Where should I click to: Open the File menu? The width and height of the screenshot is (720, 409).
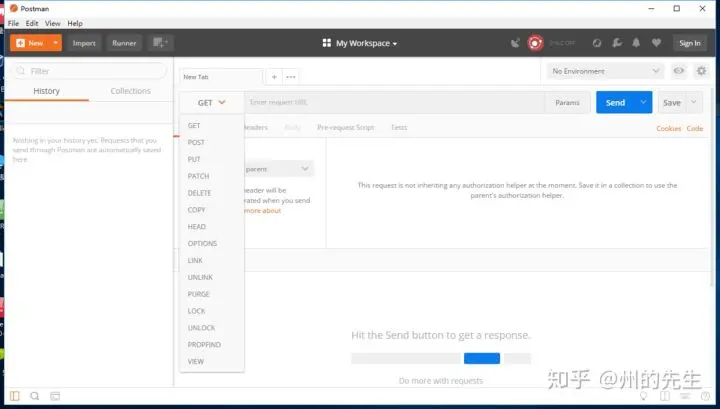pyautogui.click(x=13, y=23)
